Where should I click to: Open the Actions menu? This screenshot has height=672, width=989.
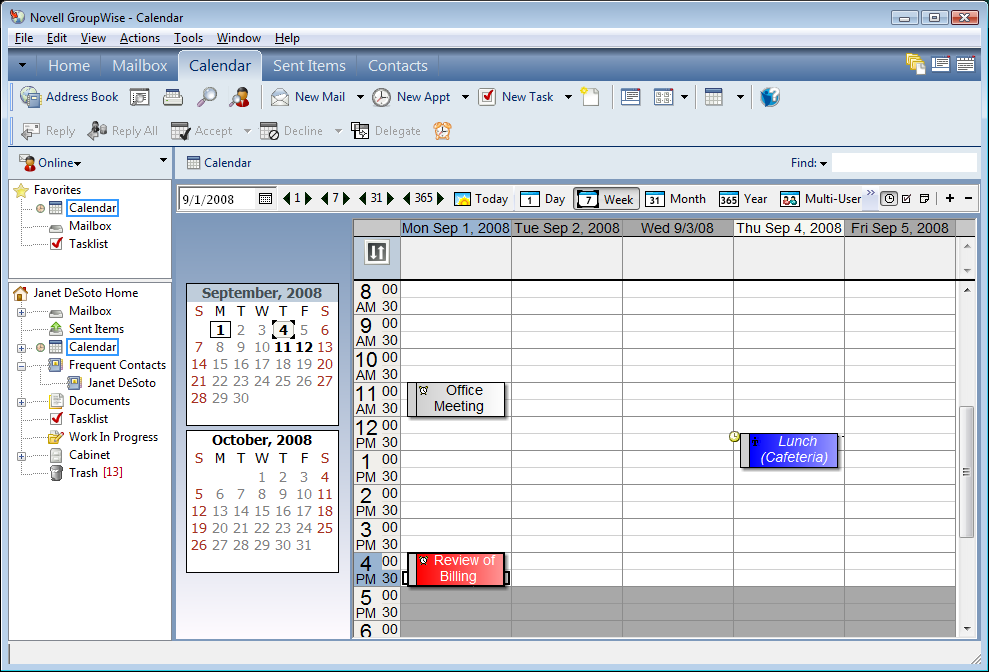[140, 38]
